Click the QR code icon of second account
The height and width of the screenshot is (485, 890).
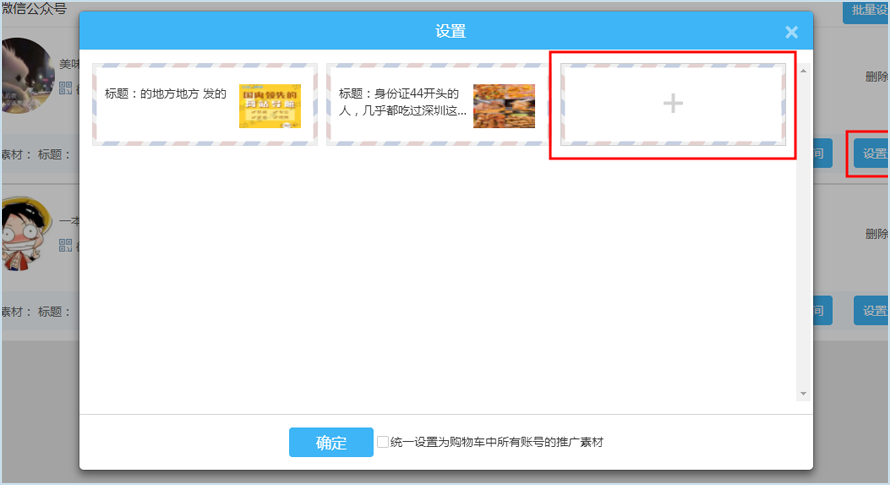pos(67,245)
